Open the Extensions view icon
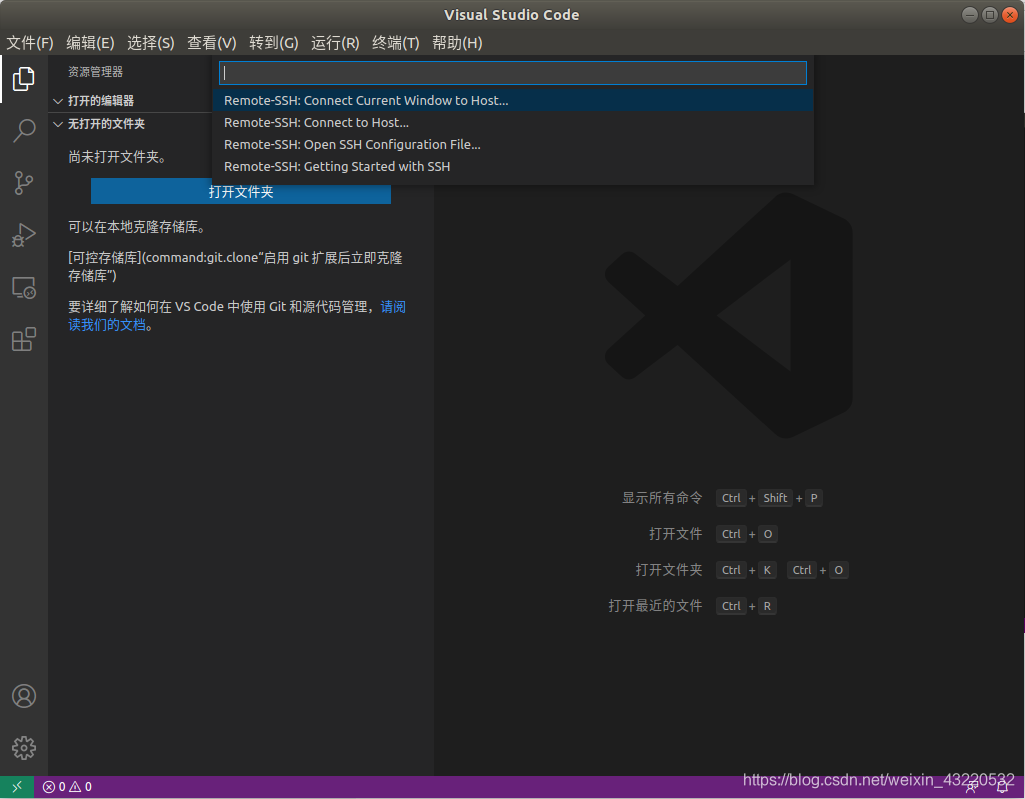The image size is (1025, 799). coord(24,339)
